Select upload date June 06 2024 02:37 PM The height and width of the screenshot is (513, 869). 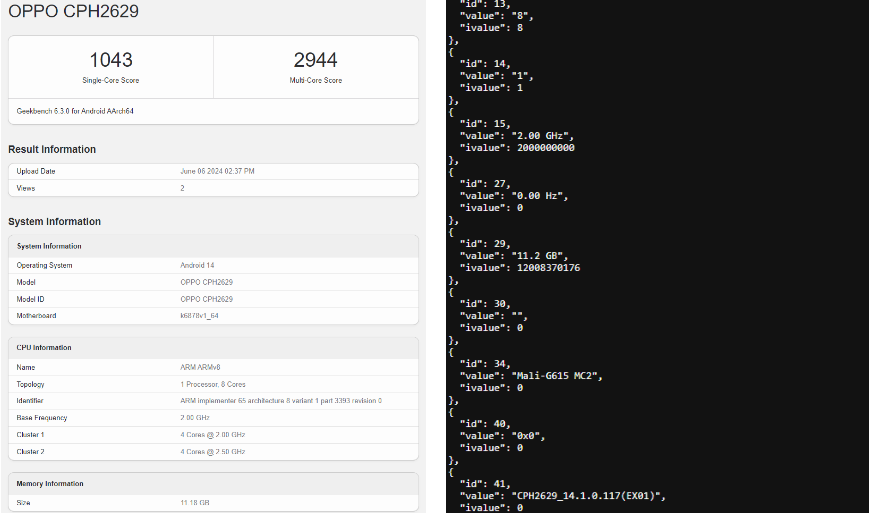217,171
